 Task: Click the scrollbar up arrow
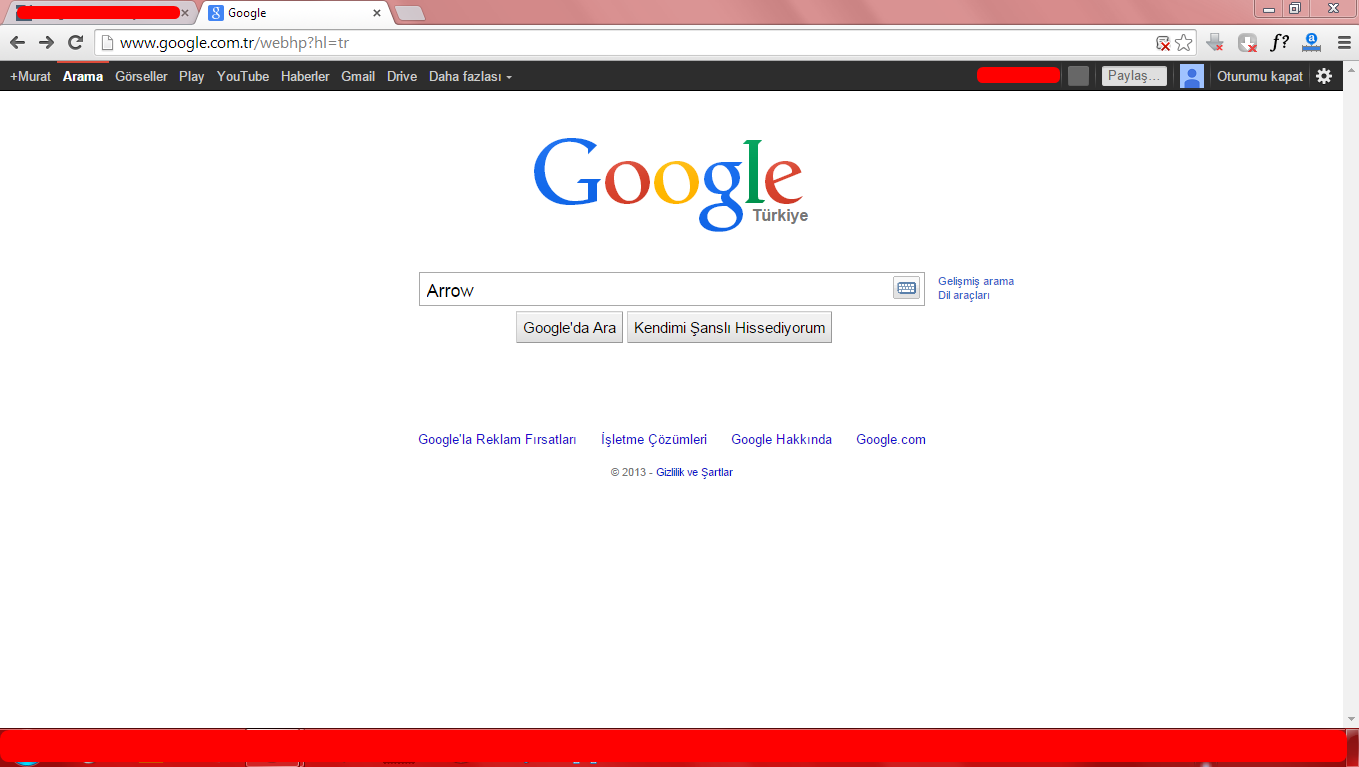point(1351,68)
